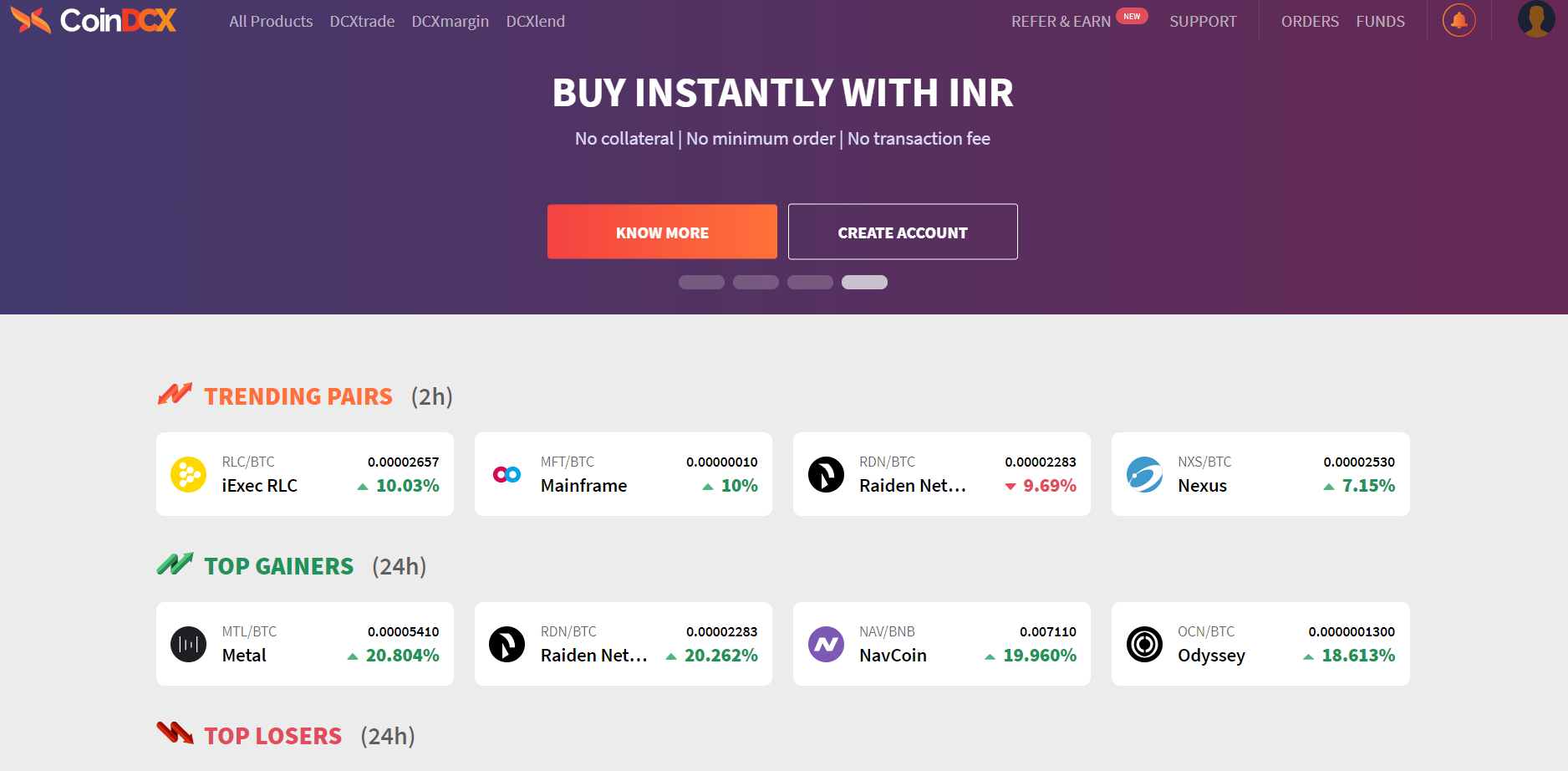Select the third carousel slide indicator
This screenshot has width=1568, height=771.
tap(810, 283)
